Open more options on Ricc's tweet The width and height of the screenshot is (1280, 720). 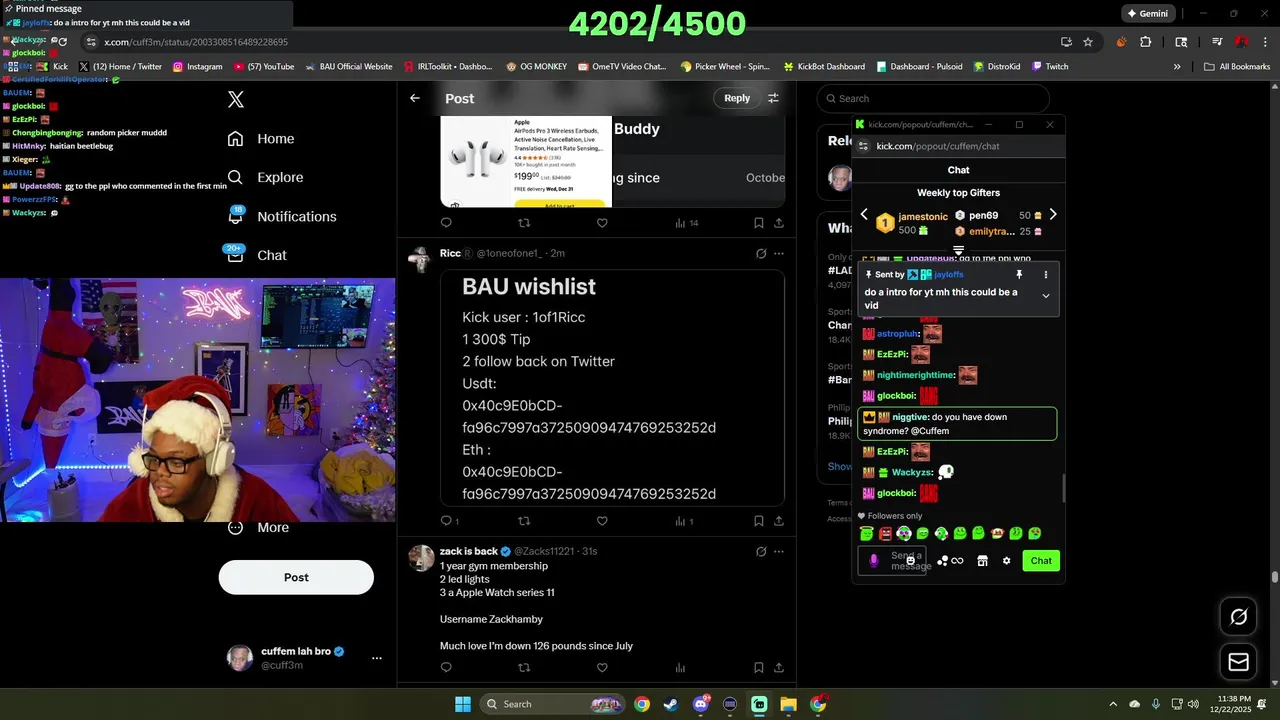click(x=779, y=254)
